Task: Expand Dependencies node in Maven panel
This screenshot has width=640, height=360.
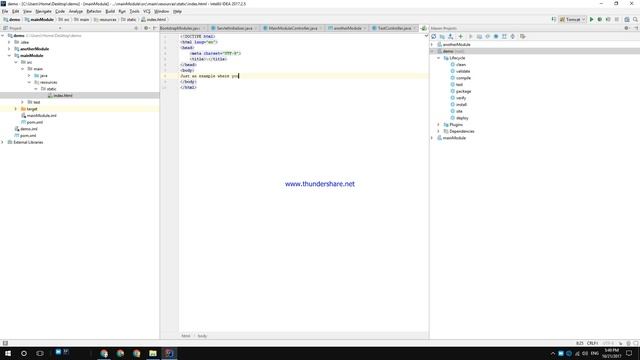Action: point(439,131)
